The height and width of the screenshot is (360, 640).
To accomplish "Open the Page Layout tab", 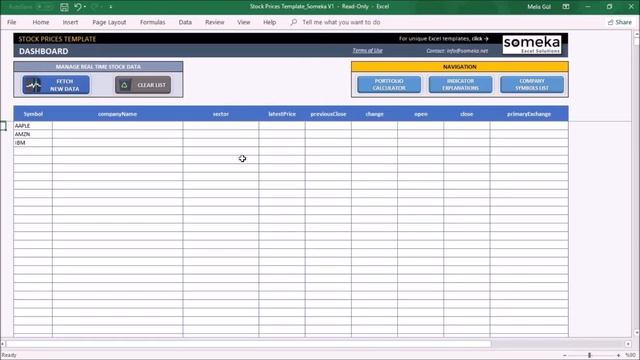I will (x=109, y=22).
